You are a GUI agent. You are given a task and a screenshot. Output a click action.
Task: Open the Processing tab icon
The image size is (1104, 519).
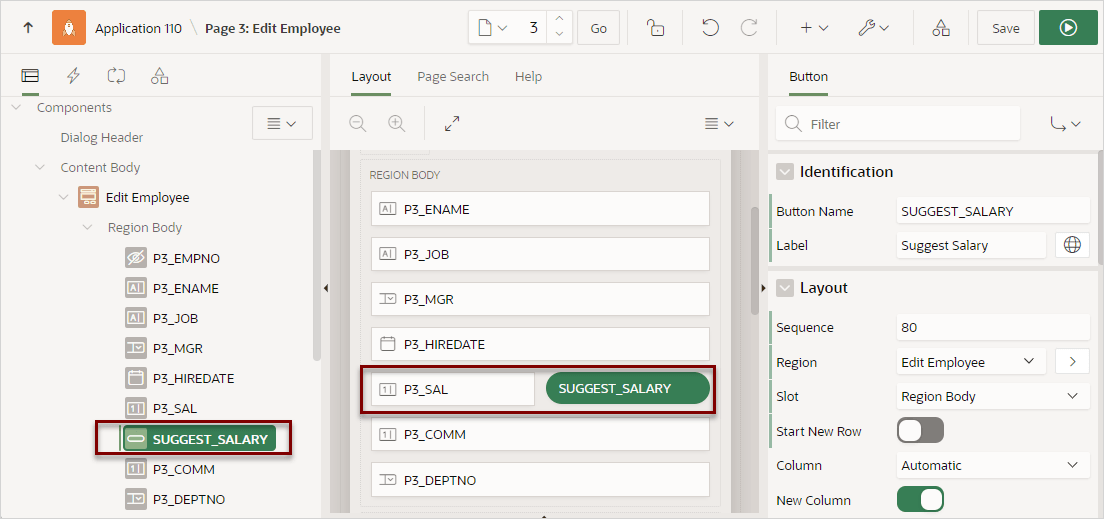click(x=116, y=75)
